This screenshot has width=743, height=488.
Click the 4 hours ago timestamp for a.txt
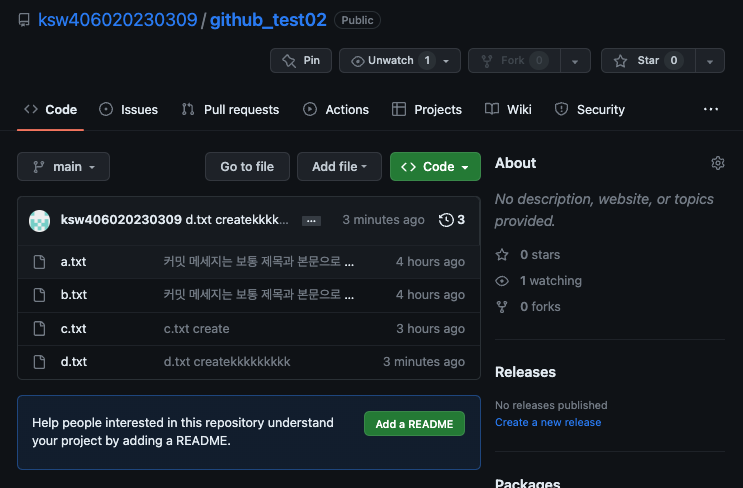(430, 262)
